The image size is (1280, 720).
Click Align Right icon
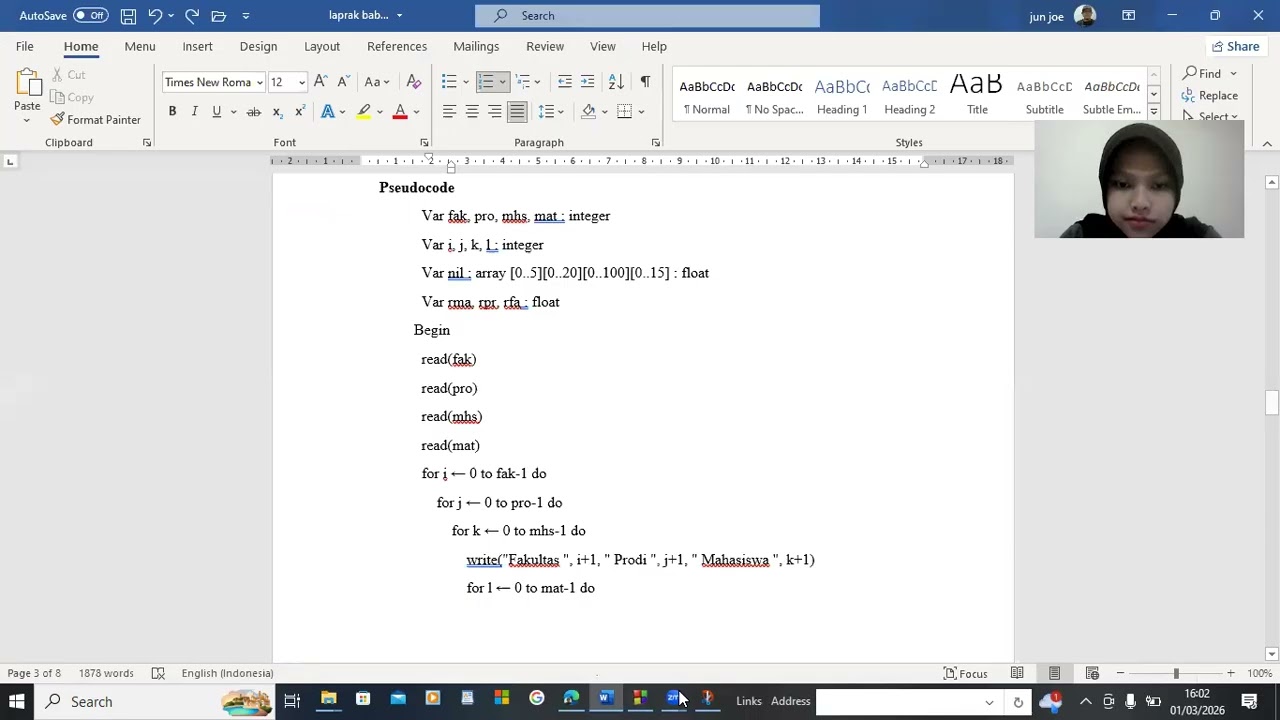[494, 112]
